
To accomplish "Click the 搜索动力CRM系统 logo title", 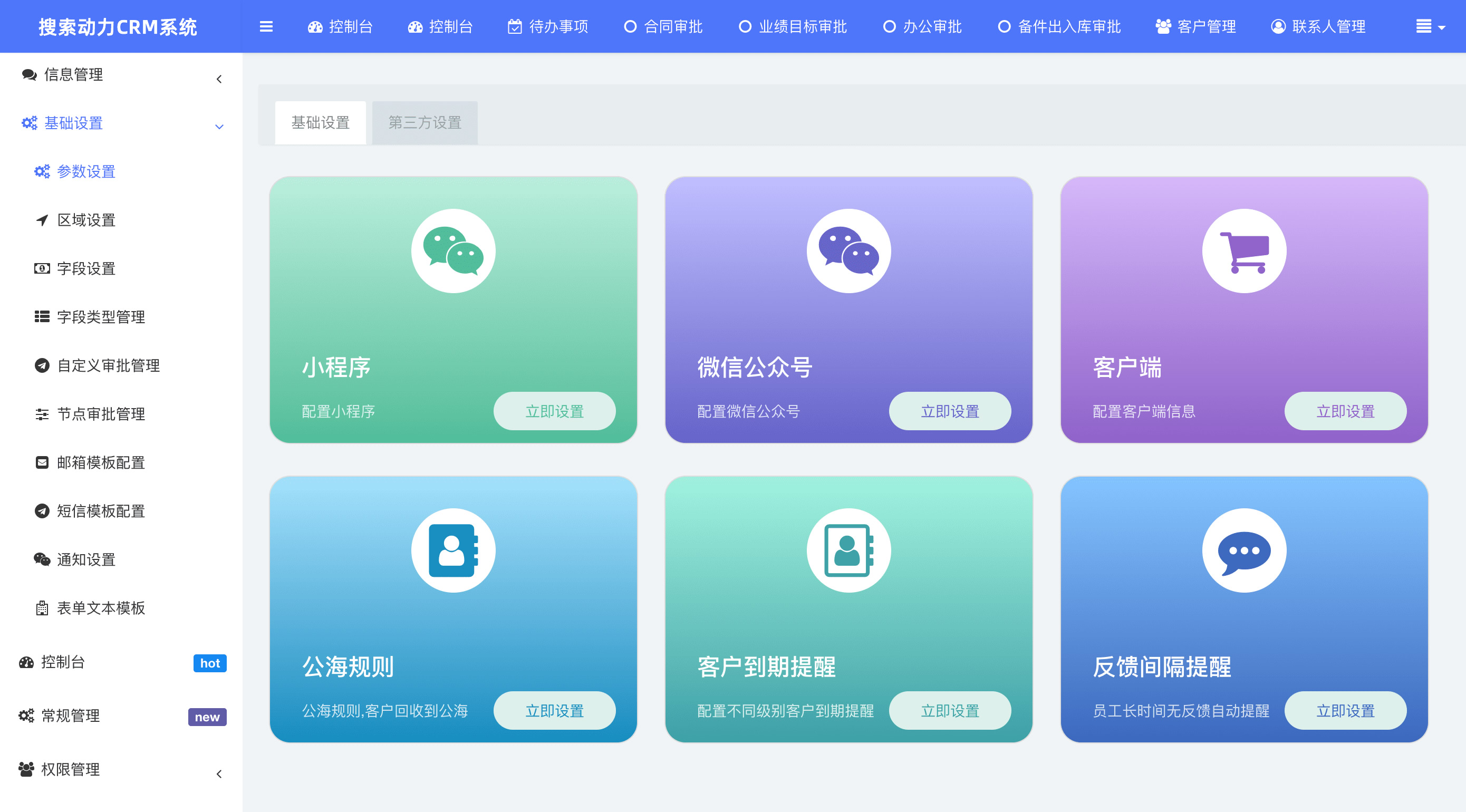I will [x=118, y=27].
